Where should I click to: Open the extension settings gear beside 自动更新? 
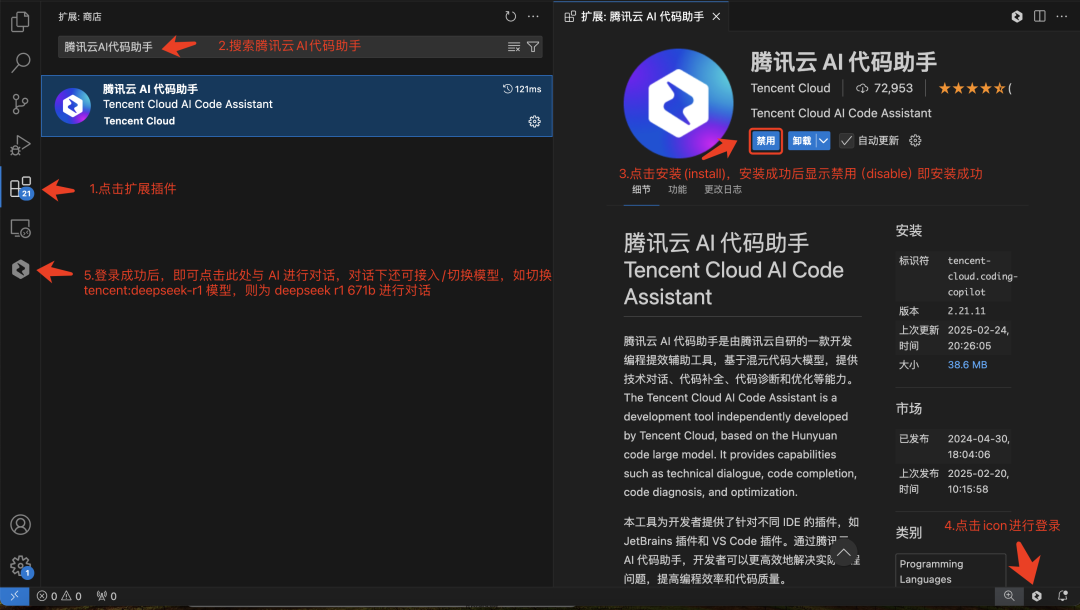coord(915,141)
